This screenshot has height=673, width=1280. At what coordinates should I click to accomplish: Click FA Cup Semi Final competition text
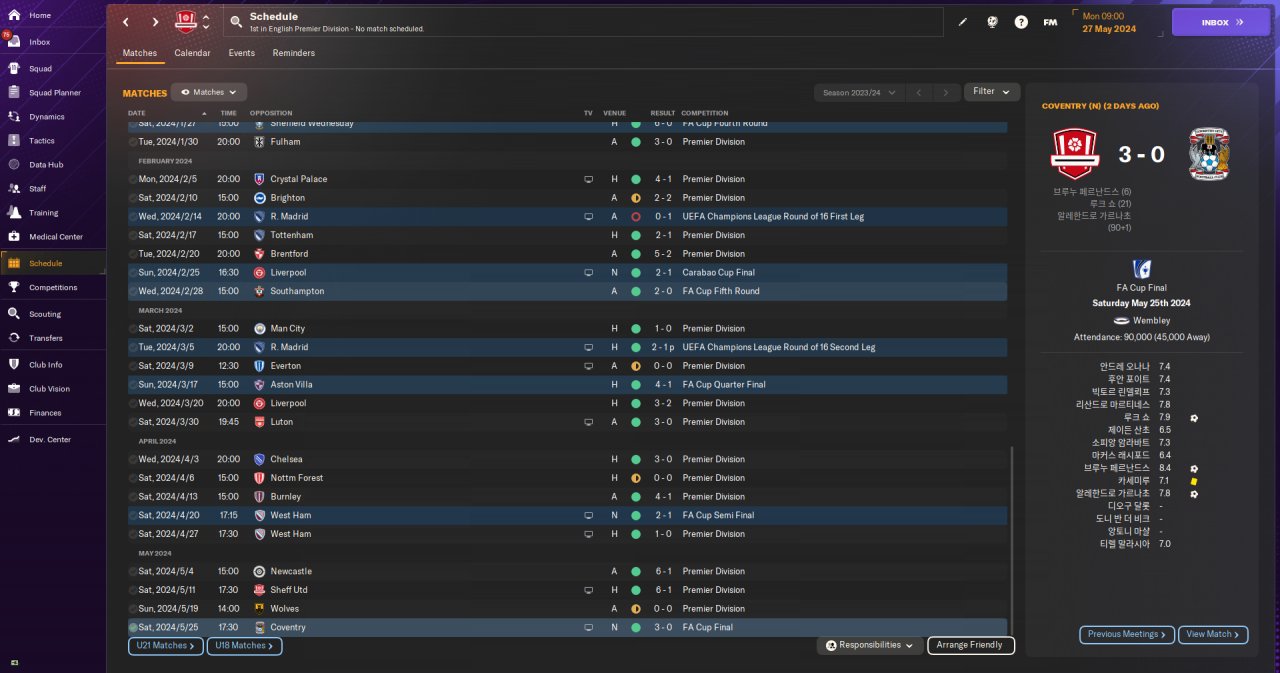718,515
